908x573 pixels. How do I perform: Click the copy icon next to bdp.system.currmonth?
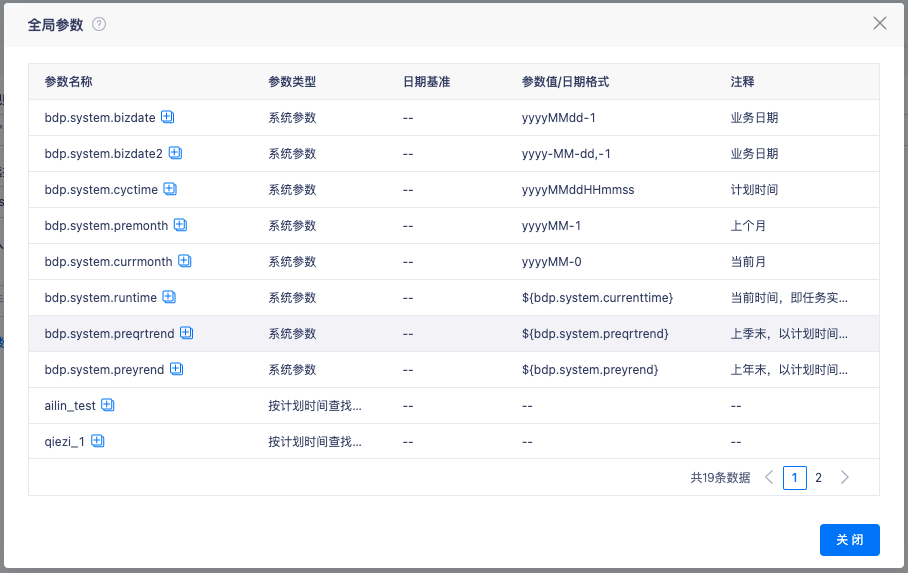point(185,261)
